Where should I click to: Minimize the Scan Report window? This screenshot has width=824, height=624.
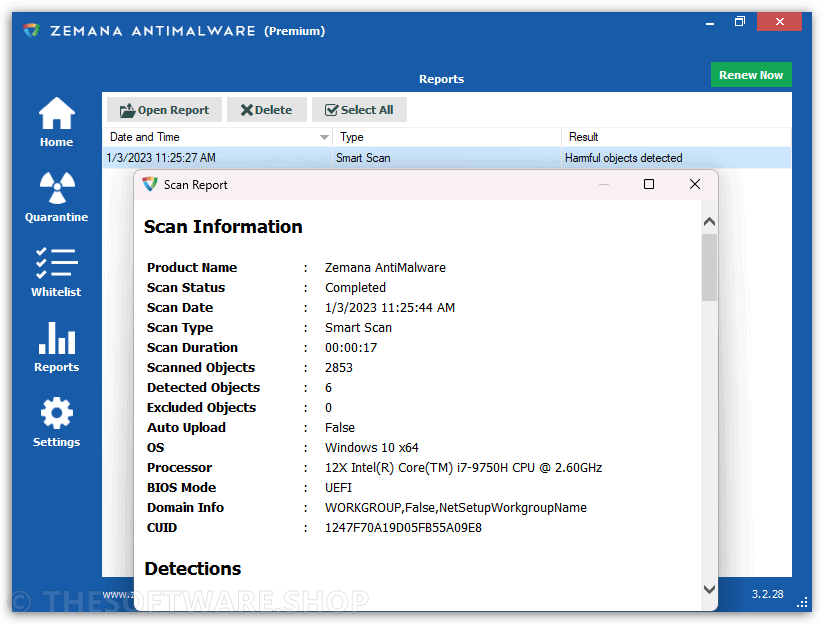(x=604, y=184)
